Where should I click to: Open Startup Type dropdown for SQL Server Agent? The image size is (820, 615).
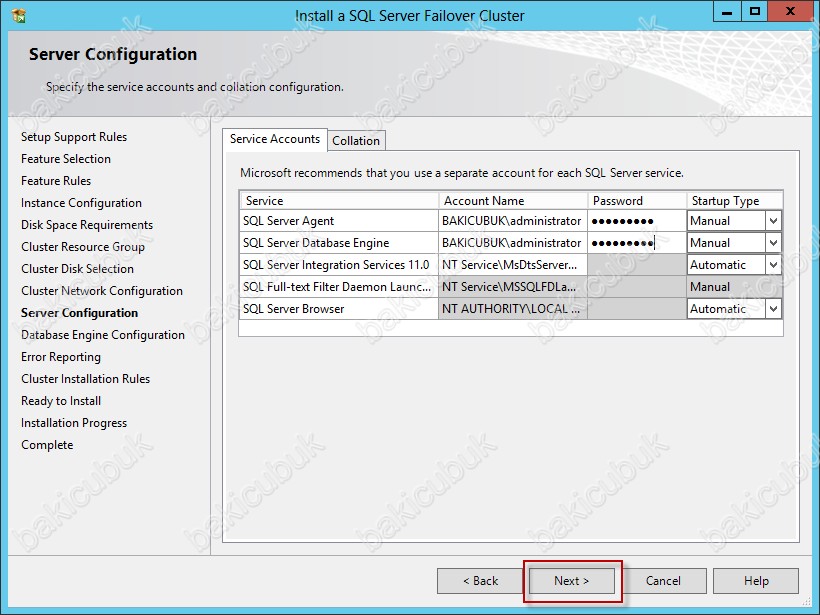point(773,221)
